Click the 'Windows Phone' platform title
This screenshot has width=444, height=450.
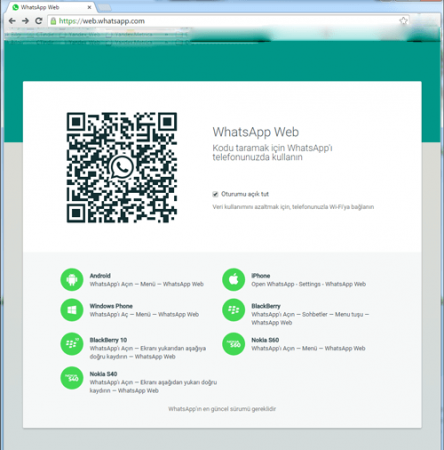[x=111, y=306]
